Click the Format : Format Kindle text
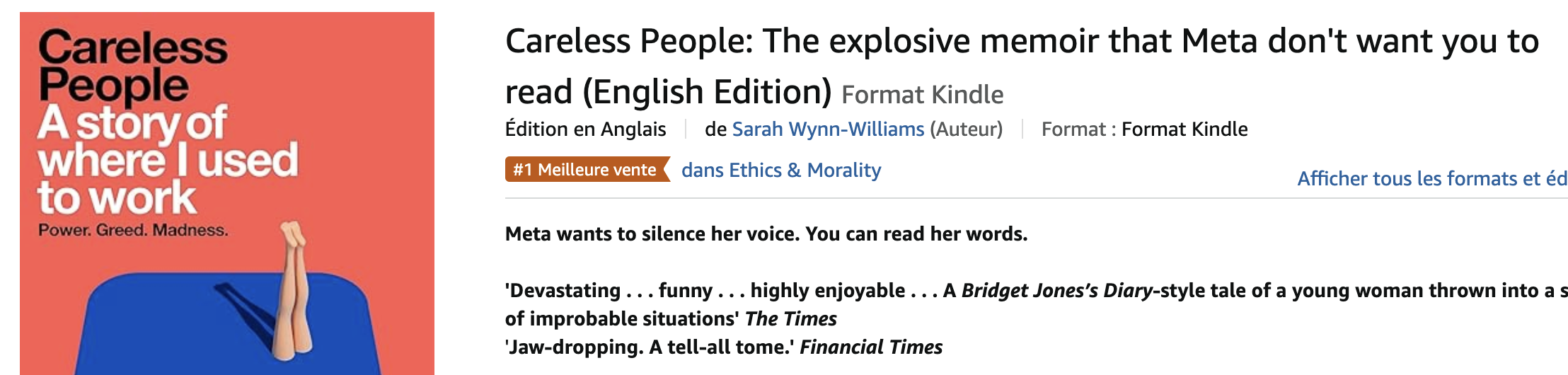Screen dimensions: 1568x375 [x=1144, y=129]
